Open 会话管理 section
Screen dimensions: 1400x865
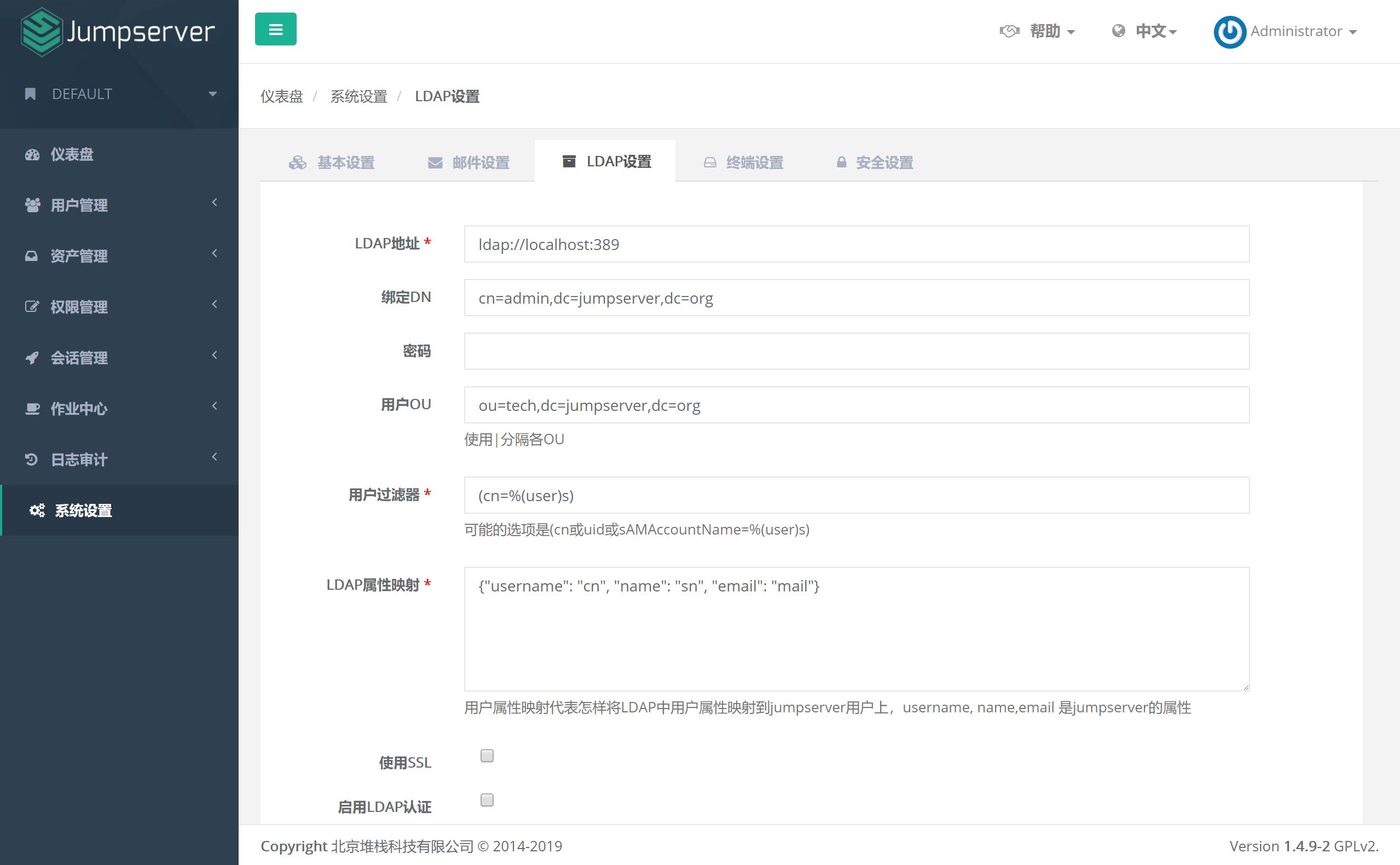point(119,357)
